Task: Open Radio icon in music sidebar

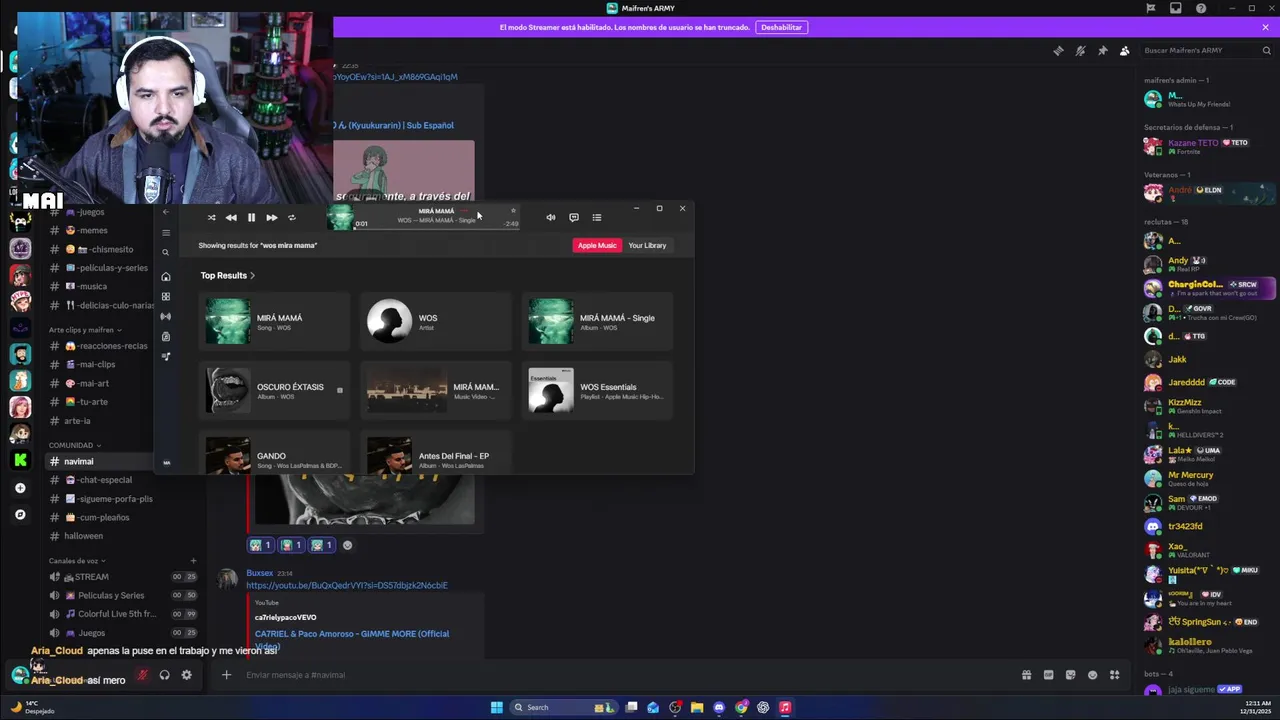Action: 166,316
